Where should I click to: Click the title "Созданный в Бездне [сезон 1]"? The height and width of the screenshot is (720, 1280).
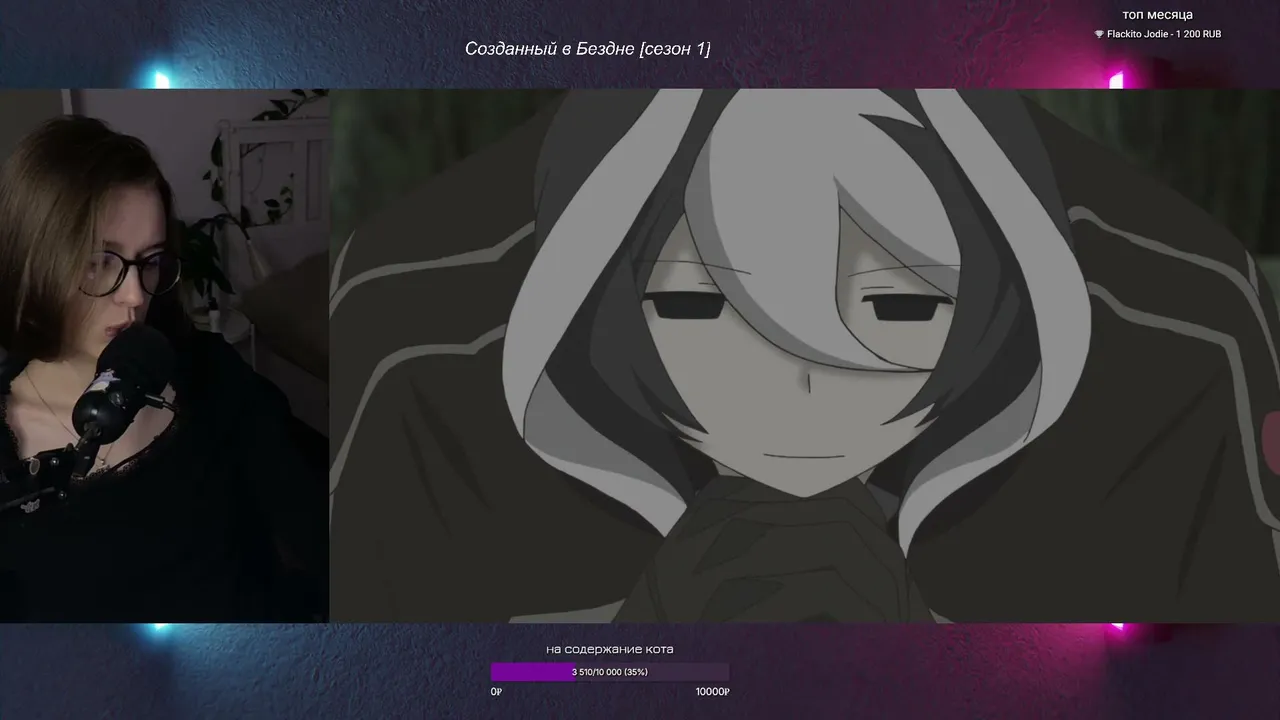point(588,49)
